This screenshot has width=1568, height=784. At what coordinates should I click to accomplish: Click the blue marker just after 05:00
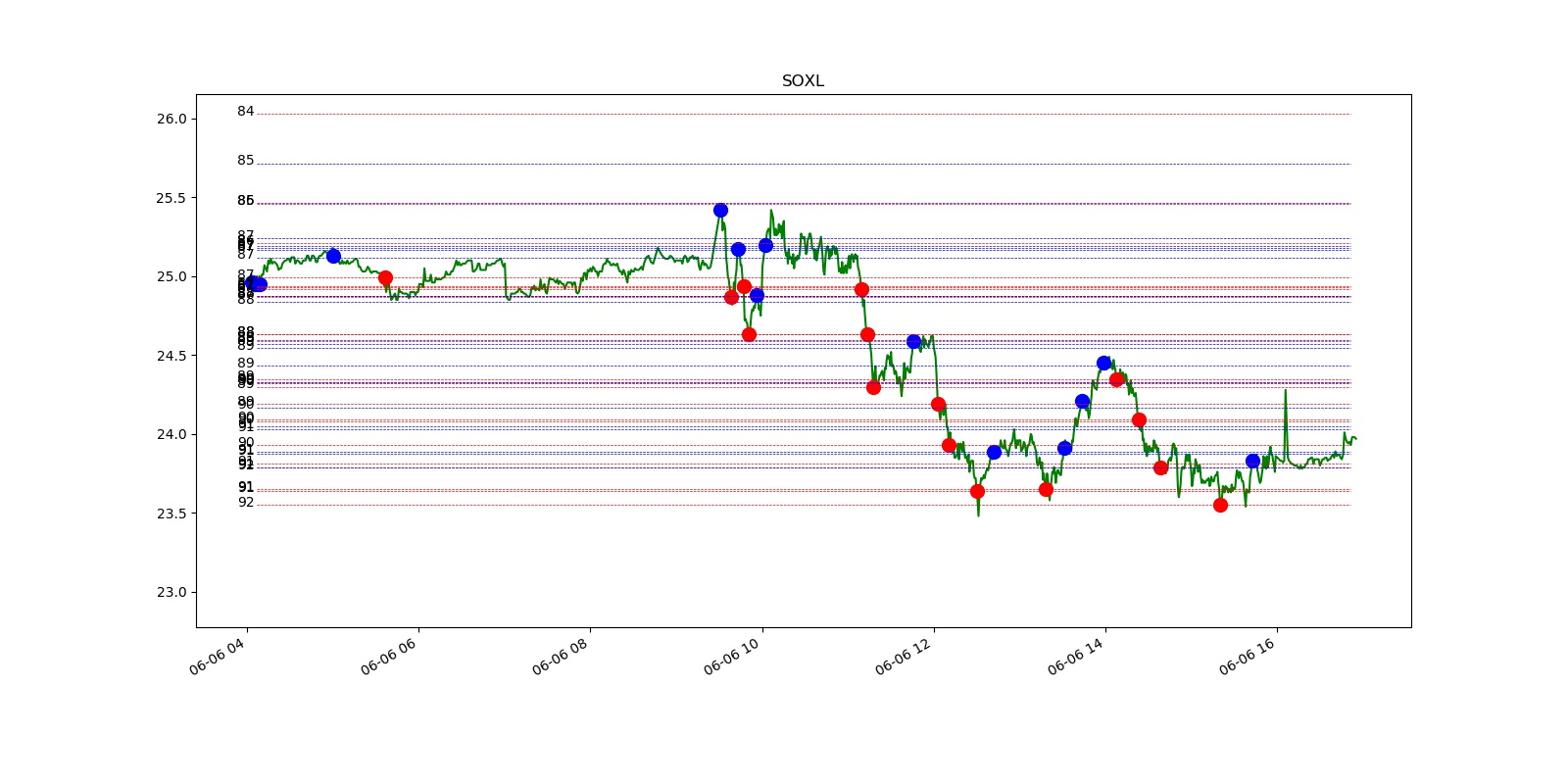(333, 256)
